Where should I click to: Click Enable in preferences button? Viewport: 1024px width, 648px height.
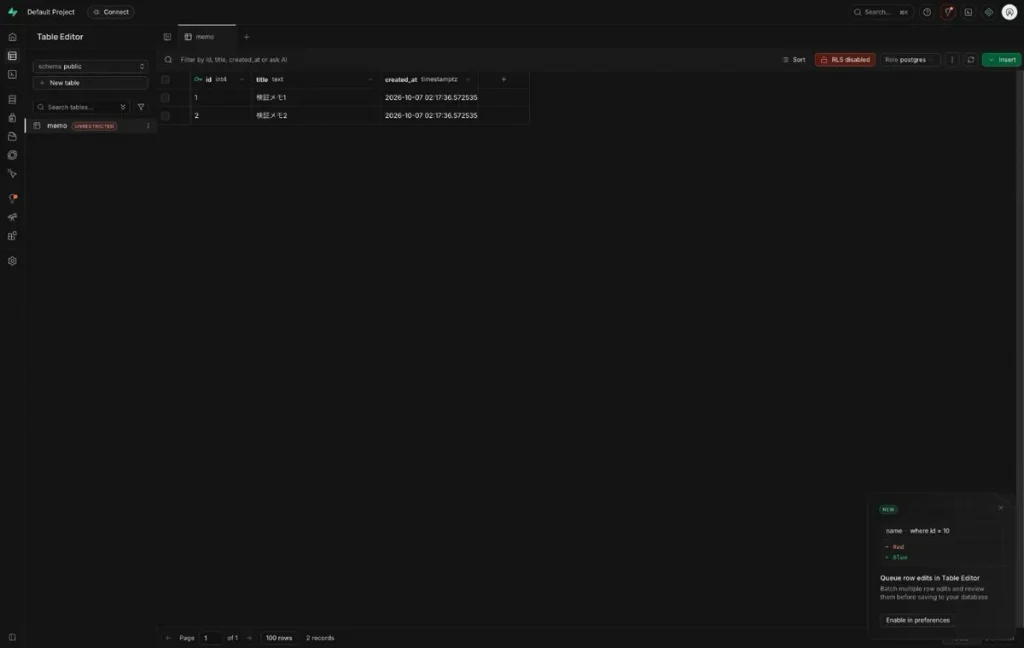point(918,620)
